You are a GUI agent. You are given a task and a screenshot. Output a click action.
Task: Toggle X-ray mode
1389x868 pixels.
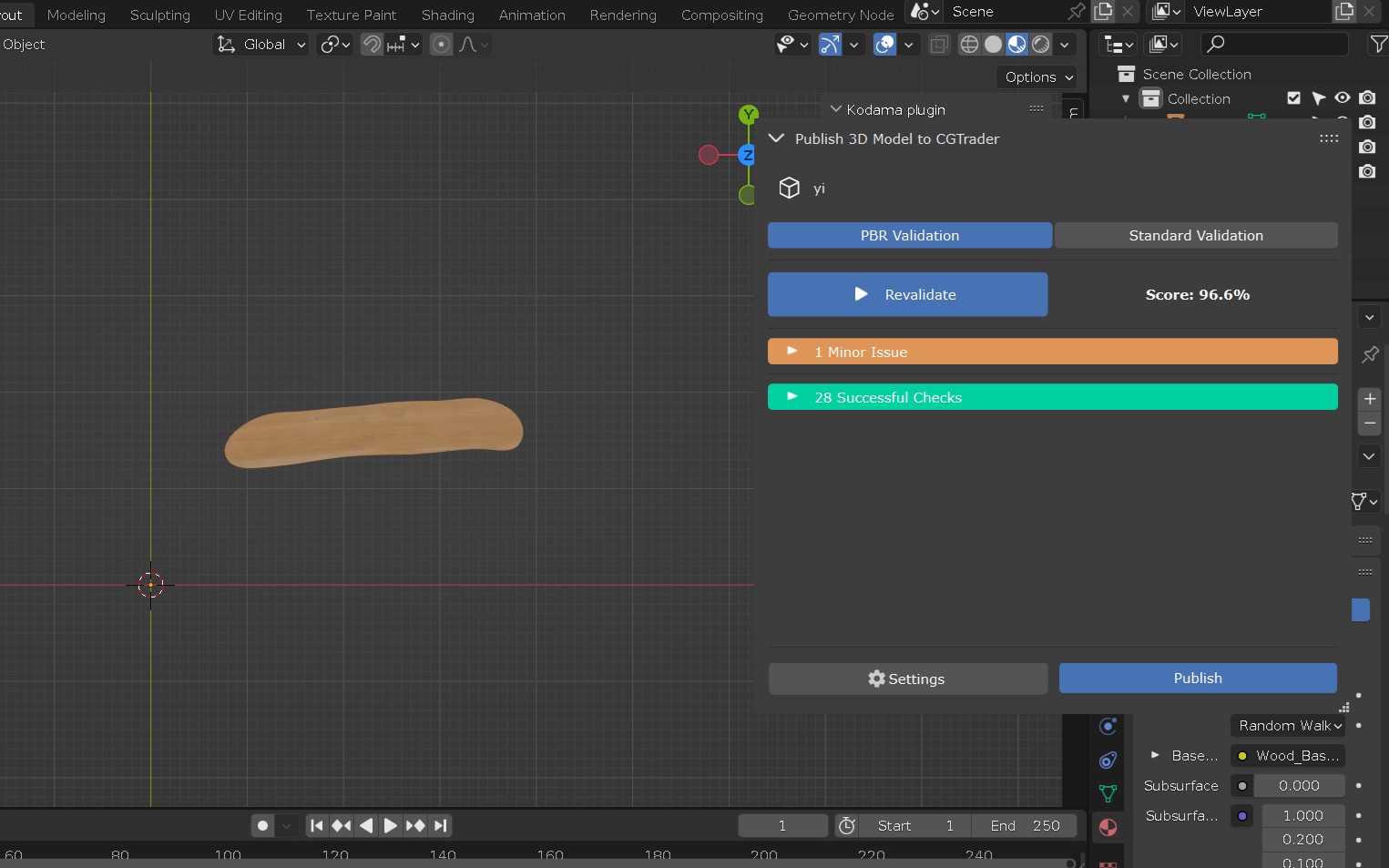pyautogui.click(x=939, y=45)
